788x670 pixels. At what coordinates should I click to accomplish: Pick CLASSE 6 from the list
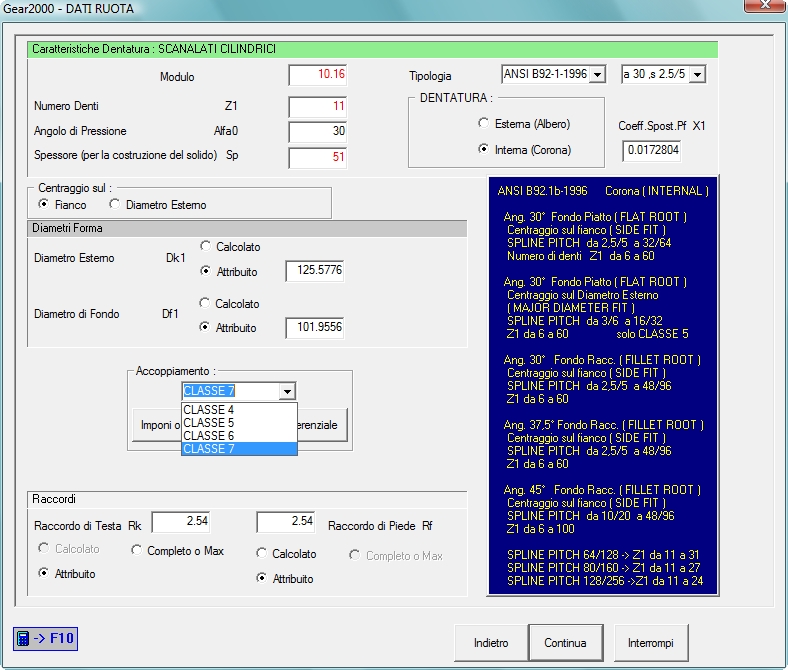click(239, 435)
